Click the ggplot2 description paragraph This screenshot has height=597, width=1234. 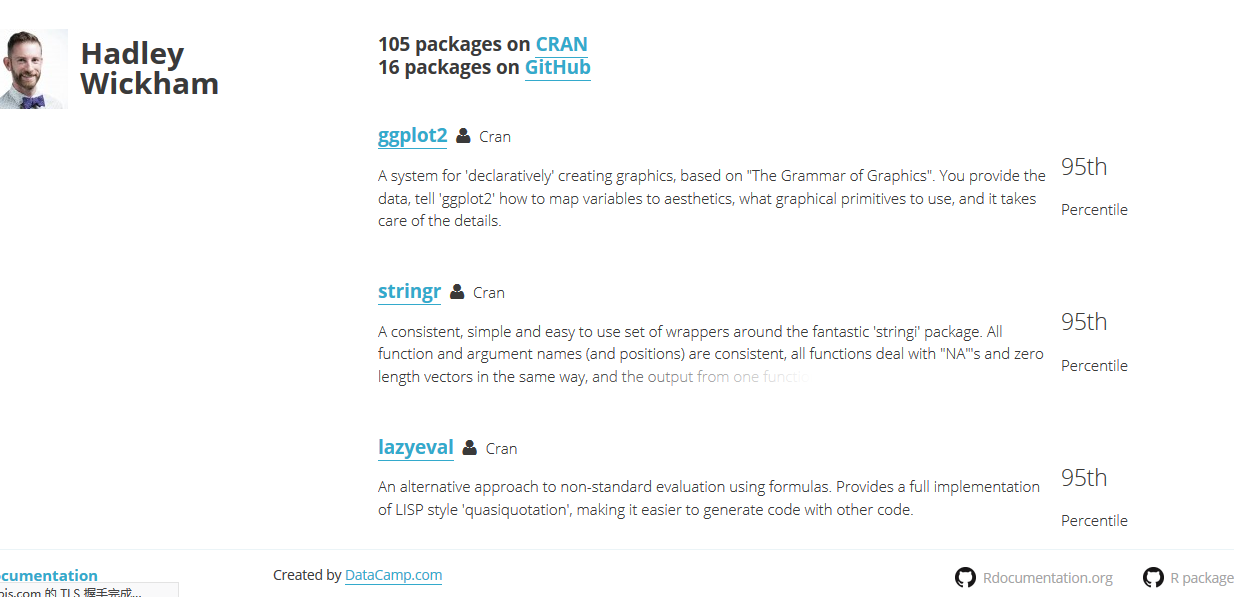point(711,198)
